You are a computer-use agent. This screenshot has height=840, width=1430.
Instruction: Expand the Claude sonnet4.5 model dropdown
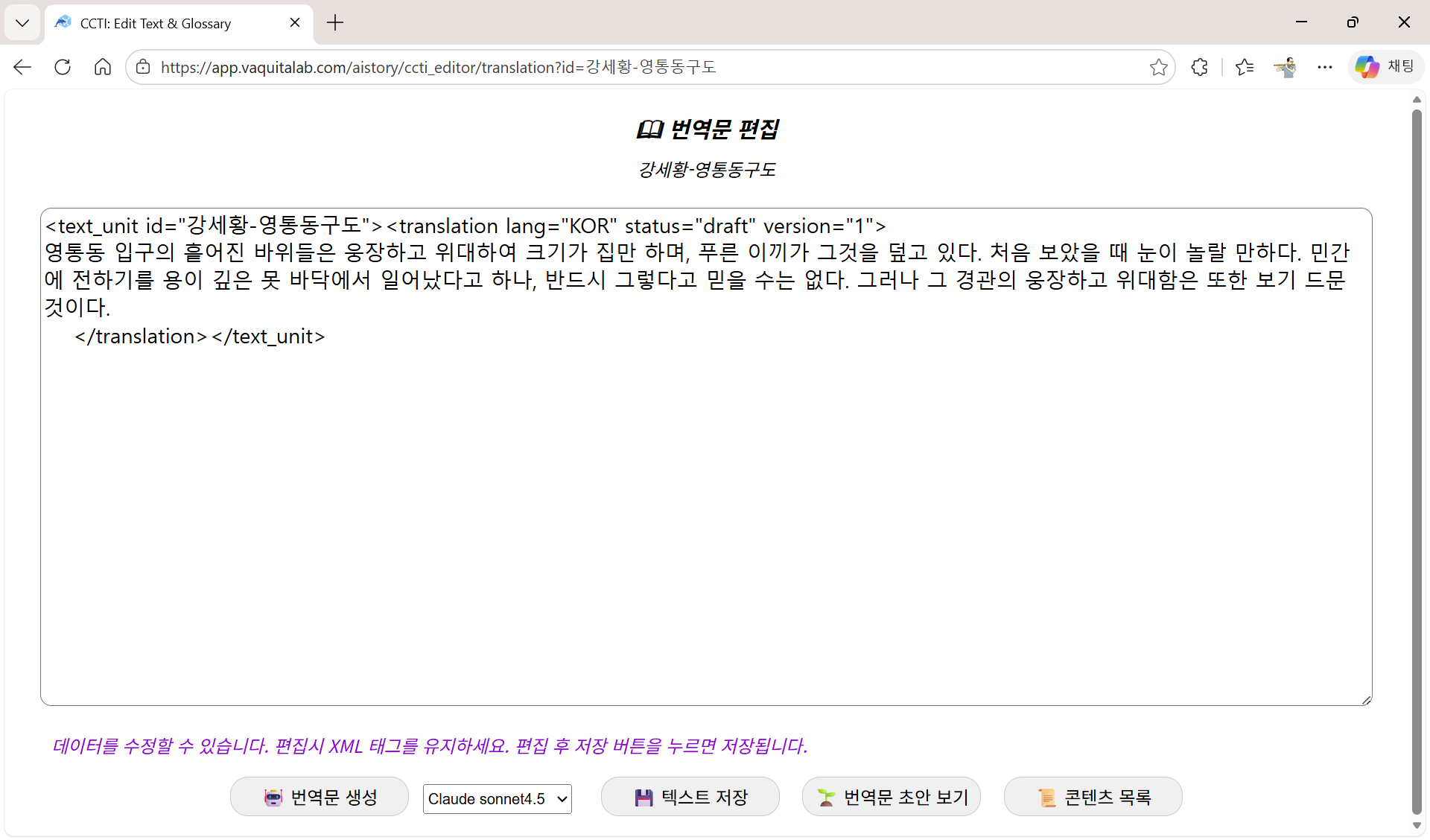[497, 799]
